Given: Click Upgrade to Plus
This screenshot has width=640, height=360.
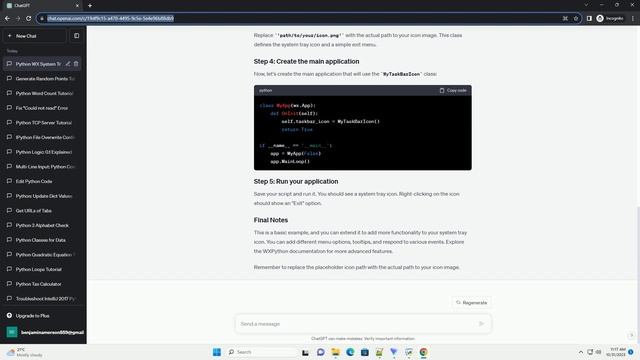Looking at the screenshot, I should coord(42,316).
